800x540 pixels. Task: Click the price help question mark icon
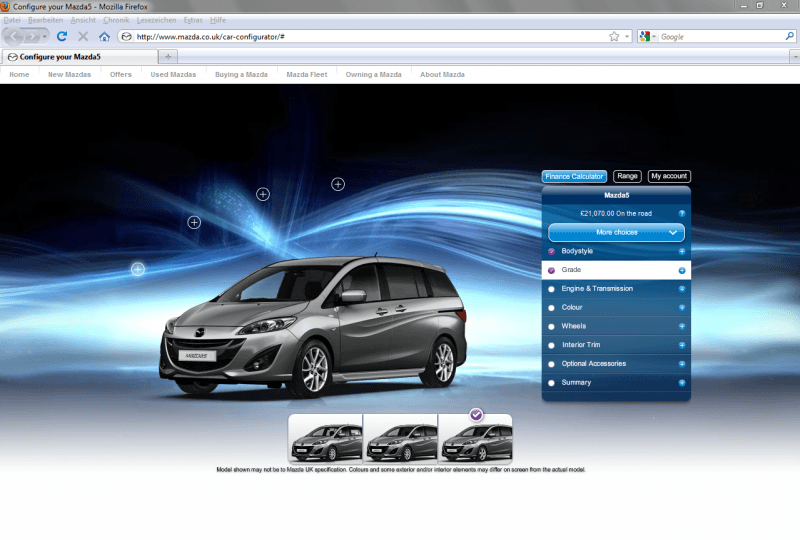coord(682,213)
